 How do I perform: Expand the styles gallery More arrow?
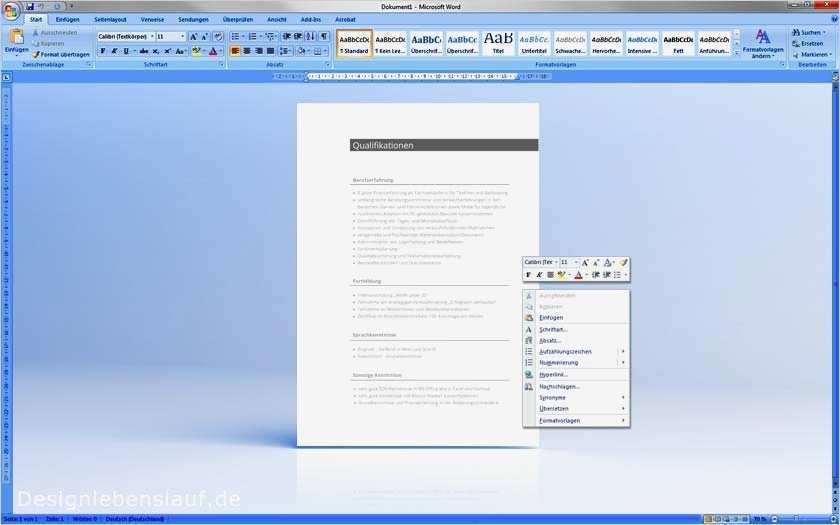coord(737,52)
